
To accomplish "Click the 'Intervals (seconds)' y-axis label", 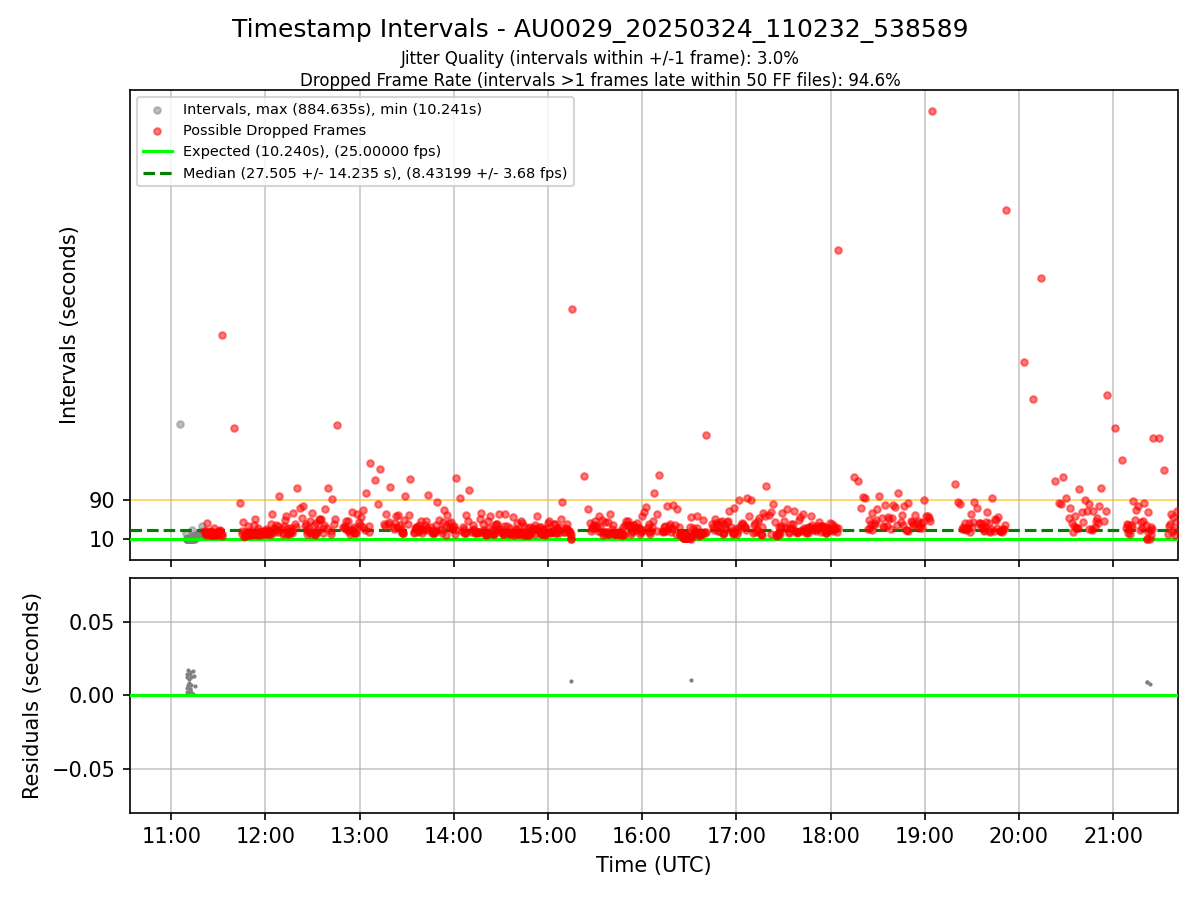I will click(68, 325).
